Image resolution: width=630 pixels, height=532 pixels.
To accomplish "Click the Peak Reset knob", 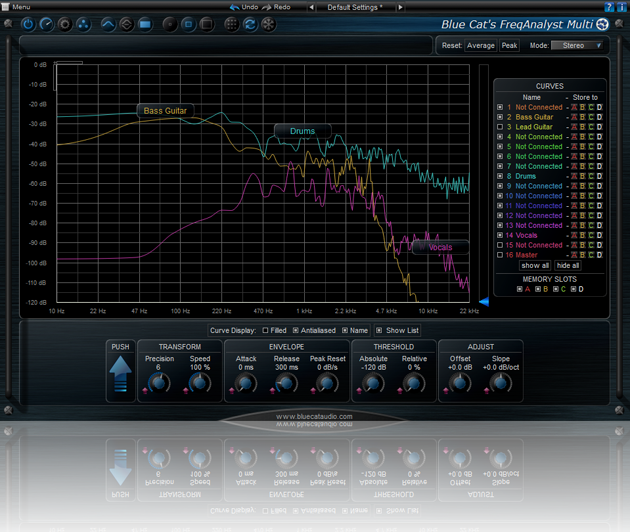I will click(x=327, y=383).
